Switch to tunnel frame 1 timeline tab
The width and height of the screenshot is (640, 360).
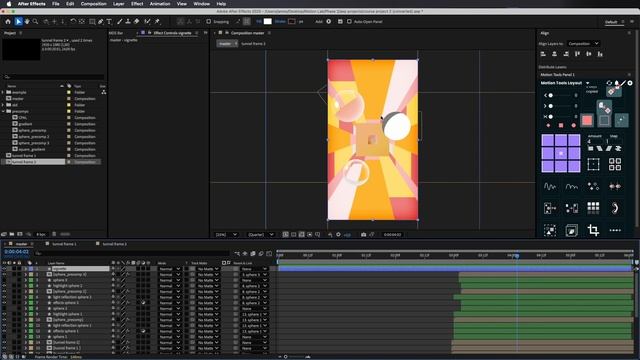click(64, 244)
